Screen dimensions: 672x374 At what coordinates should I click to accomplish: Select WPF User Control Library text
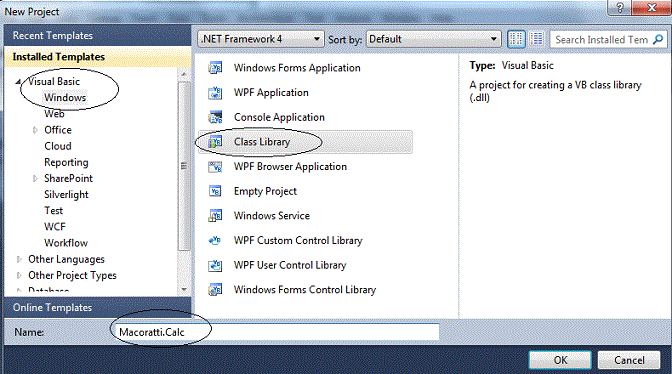point(290,265)
